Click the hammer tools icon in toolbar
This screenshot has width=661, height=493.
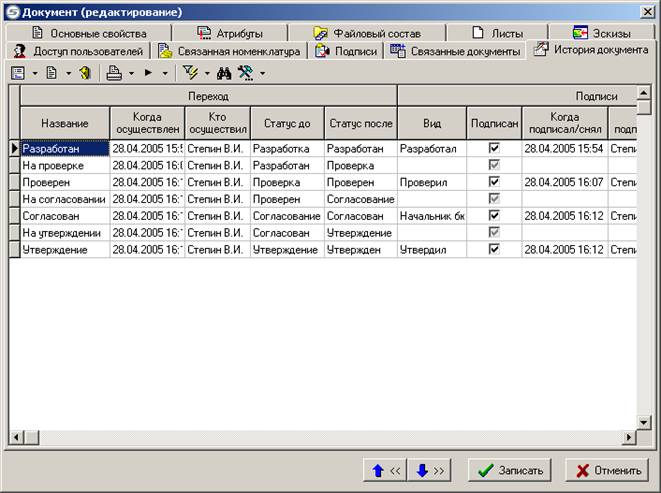point(245,73)
